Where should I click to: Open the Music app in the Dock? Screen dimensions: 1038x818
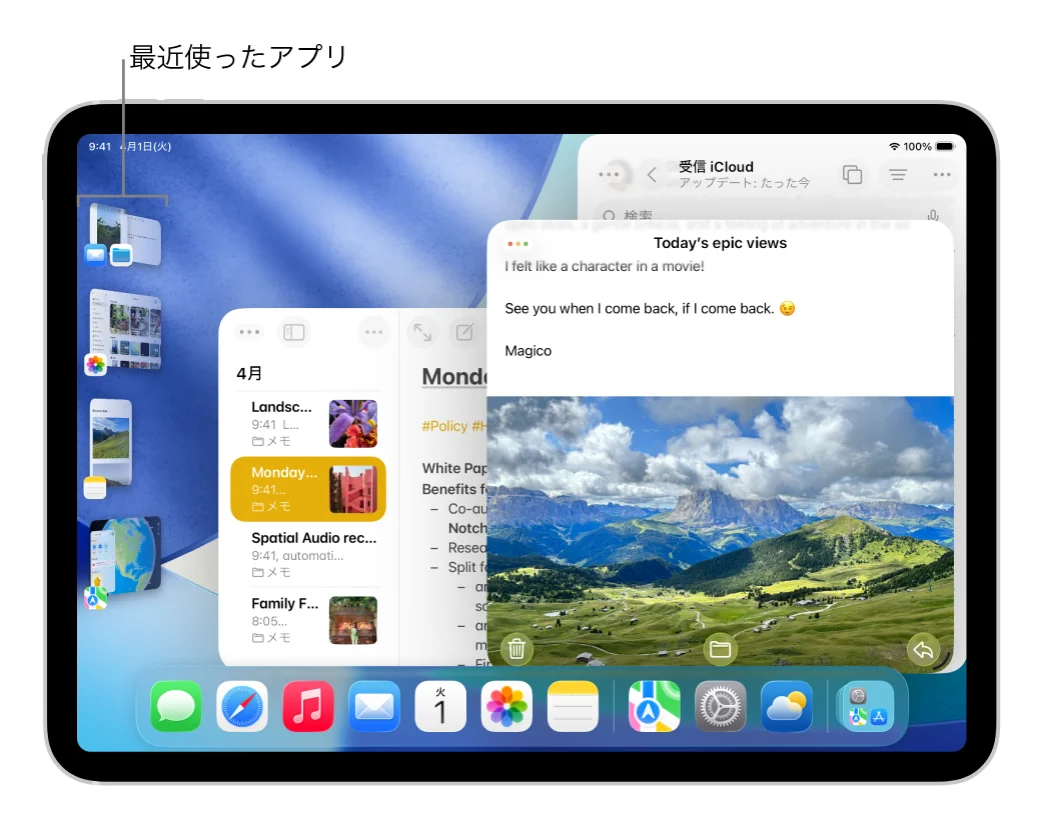308,707
